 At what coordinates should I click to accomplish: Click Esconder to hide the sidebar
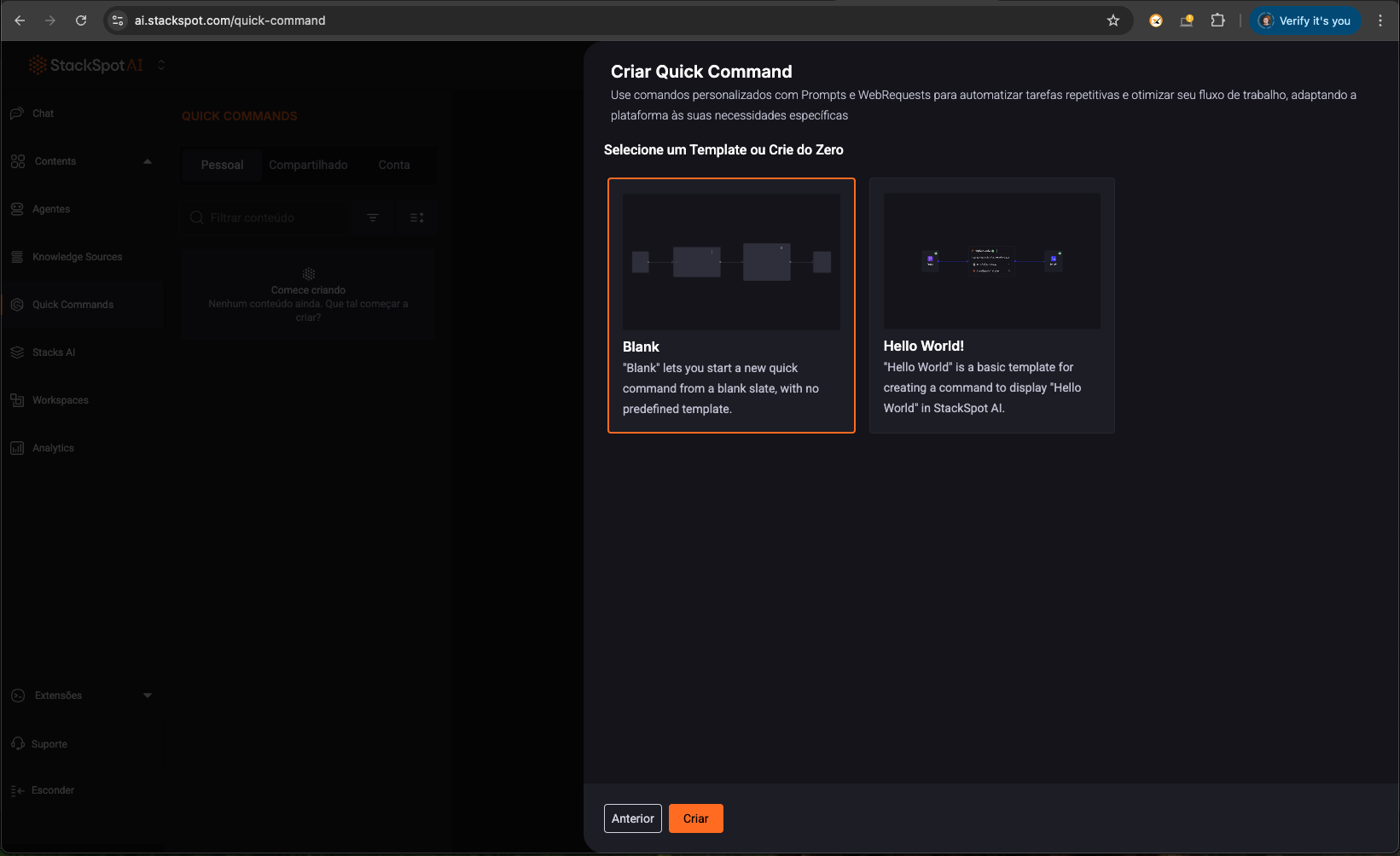(x=52, y=790)
